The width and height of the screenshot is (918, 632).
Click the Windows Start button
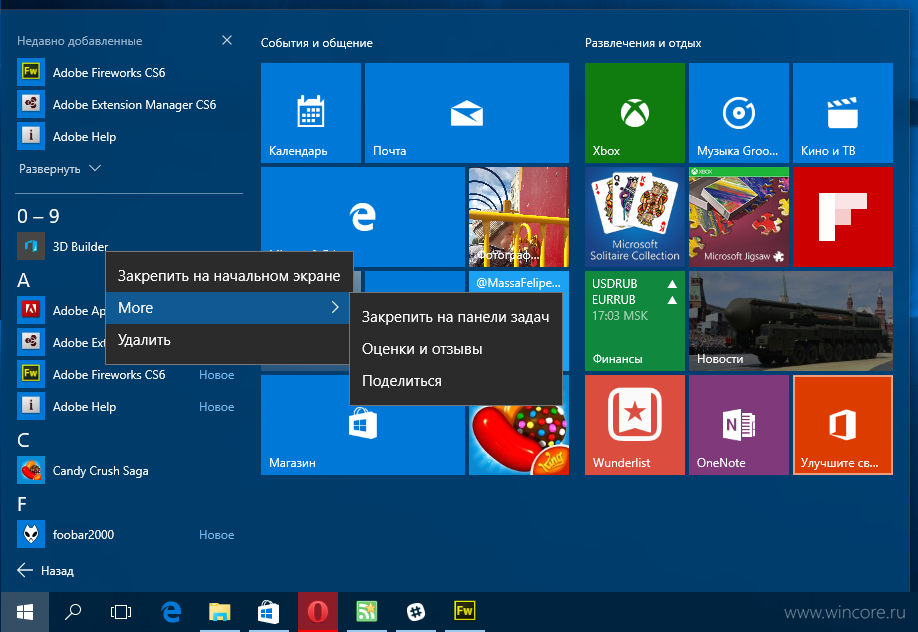tap(25, 612)
